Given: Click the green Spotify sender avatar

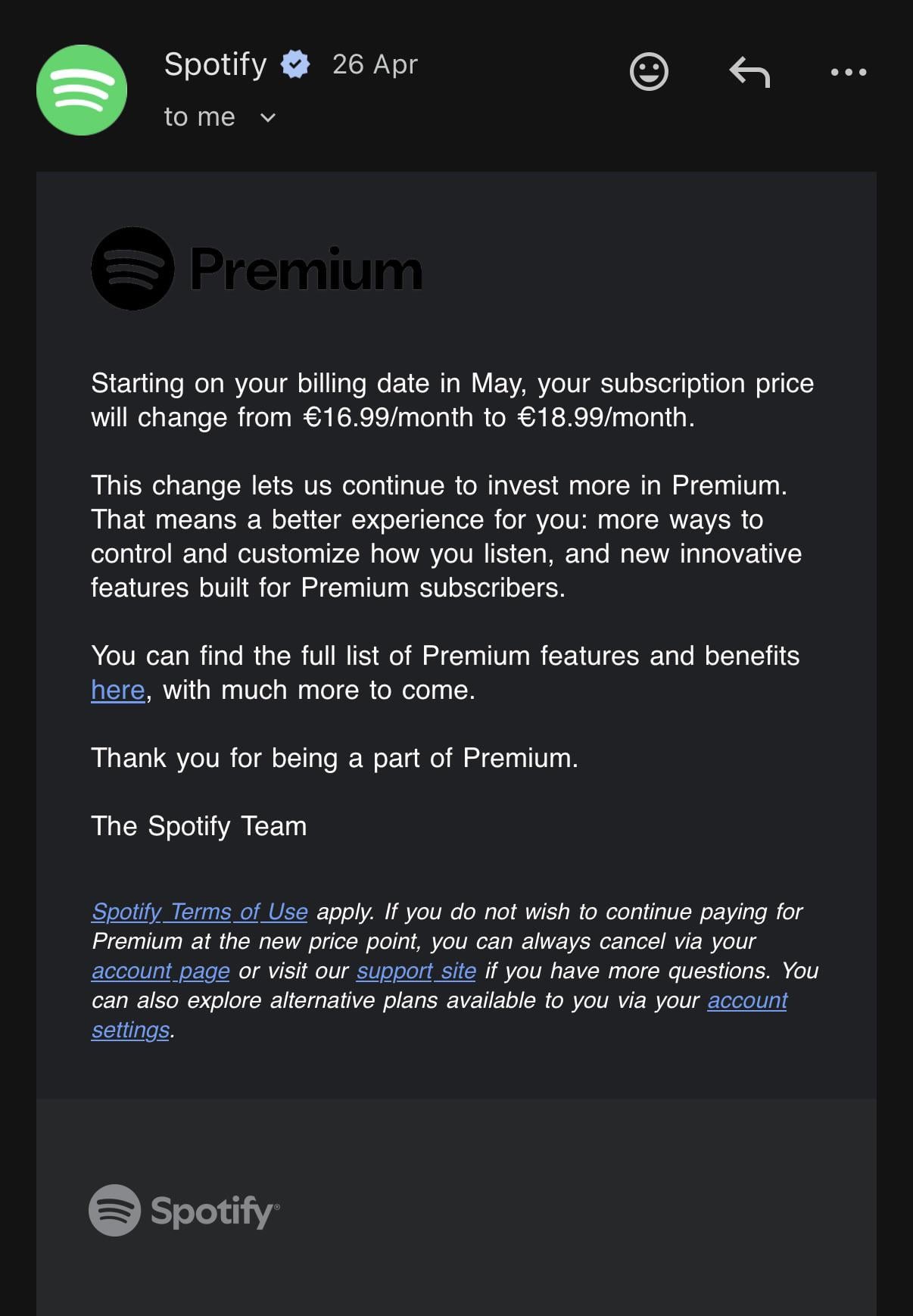Looking at the screenshot, I should [x=82, y=90].
